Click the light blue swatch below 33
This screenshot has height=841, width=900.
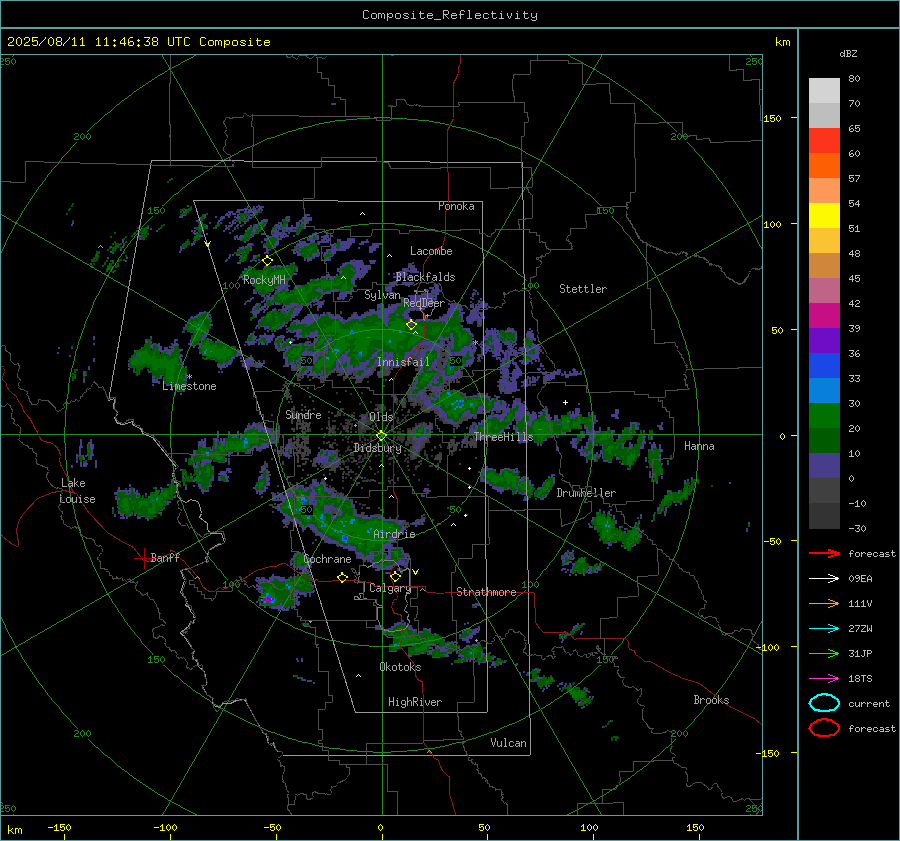tap(824, 390)
